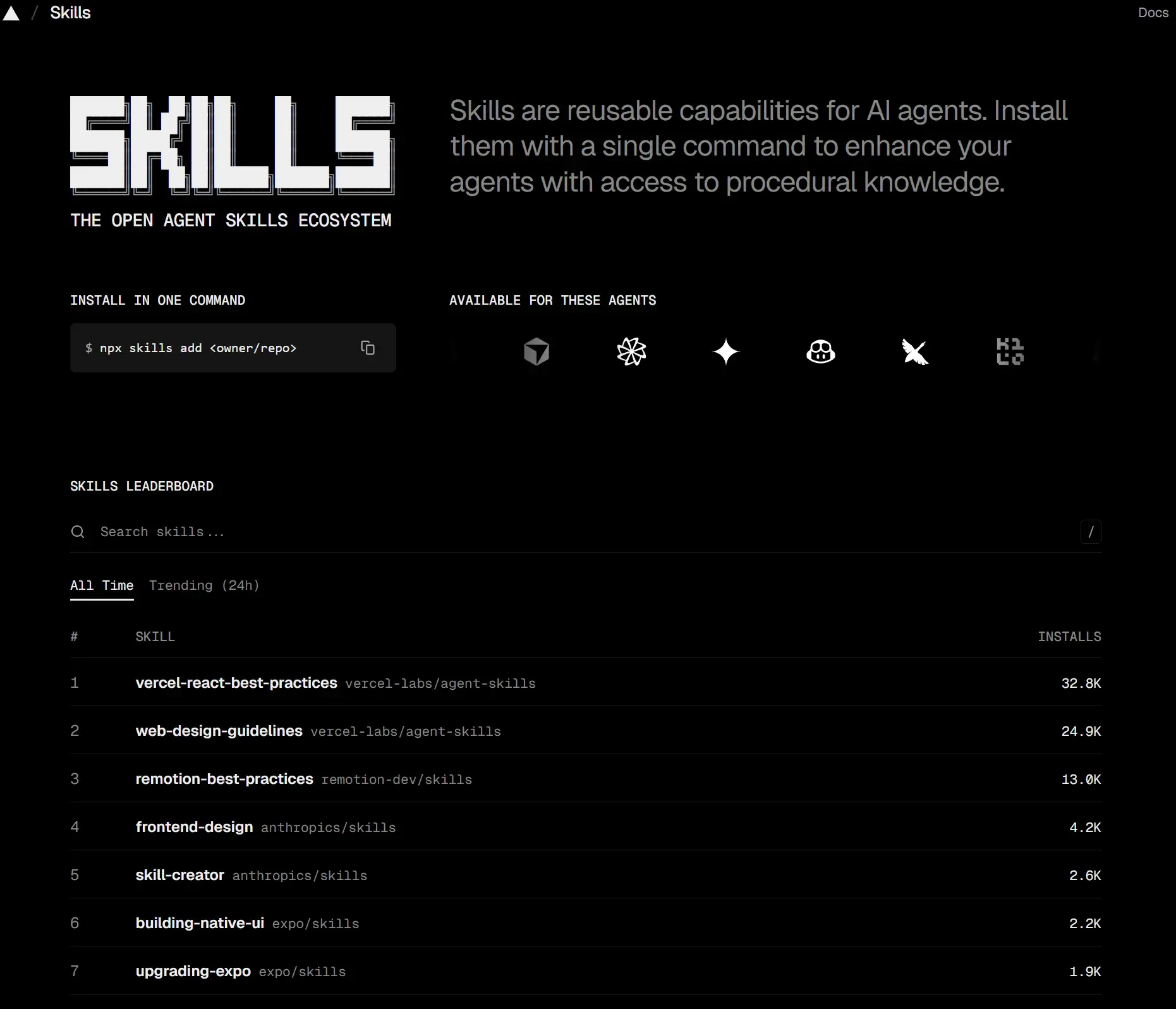Image resolution: width=1176 pixels, height=1009 pixels.
Task: Switch to Trending (24h) tab
Action: point(204,585)
